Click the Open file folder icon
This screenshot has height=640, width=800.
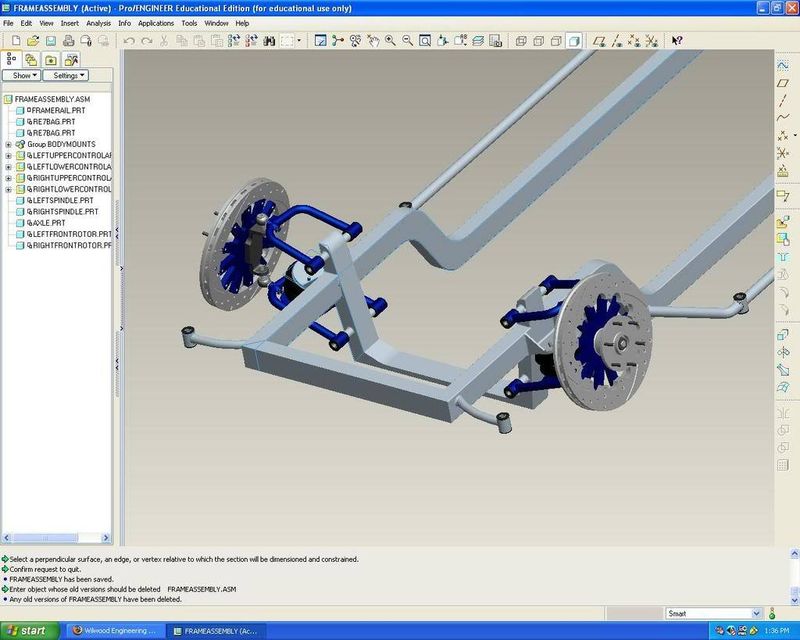(x=33, y=41)
